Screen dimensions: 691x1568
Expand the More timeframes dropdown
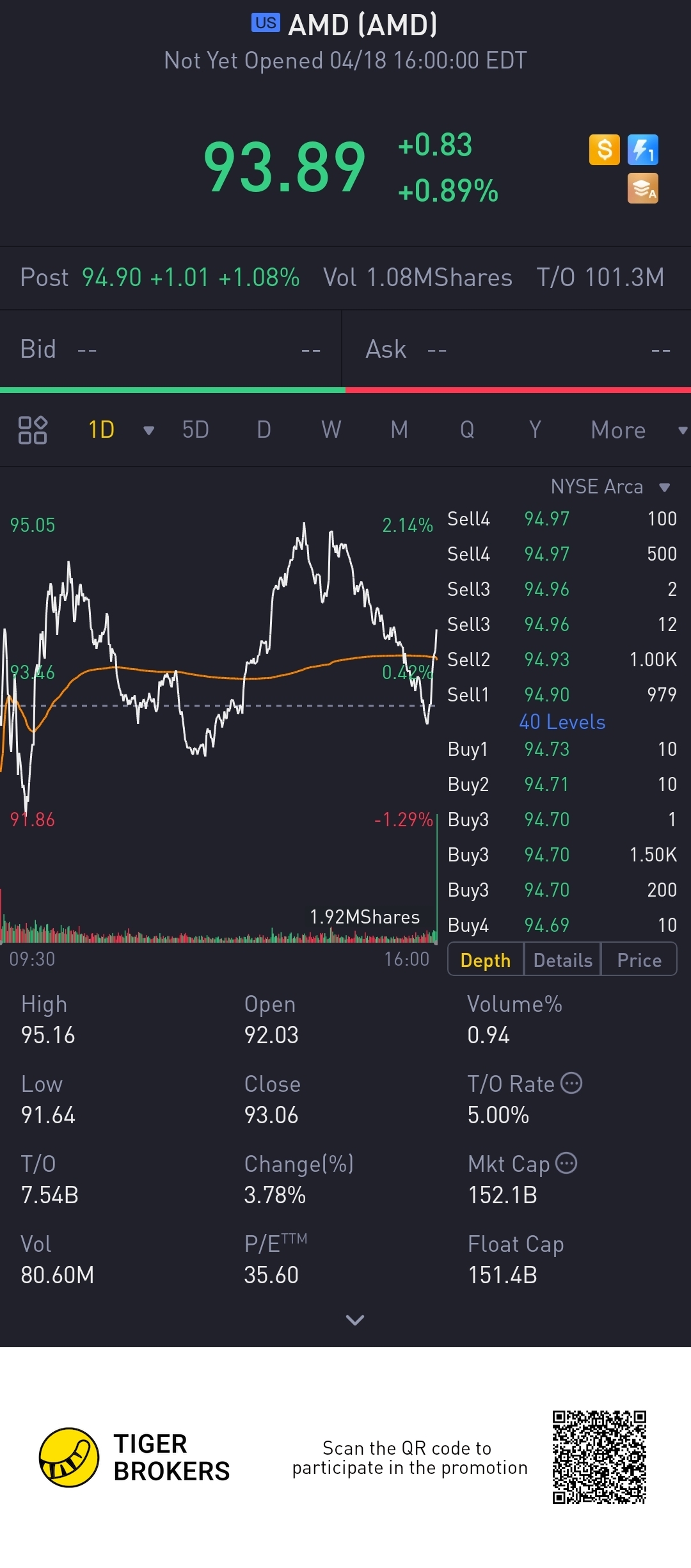pos(683,431)
